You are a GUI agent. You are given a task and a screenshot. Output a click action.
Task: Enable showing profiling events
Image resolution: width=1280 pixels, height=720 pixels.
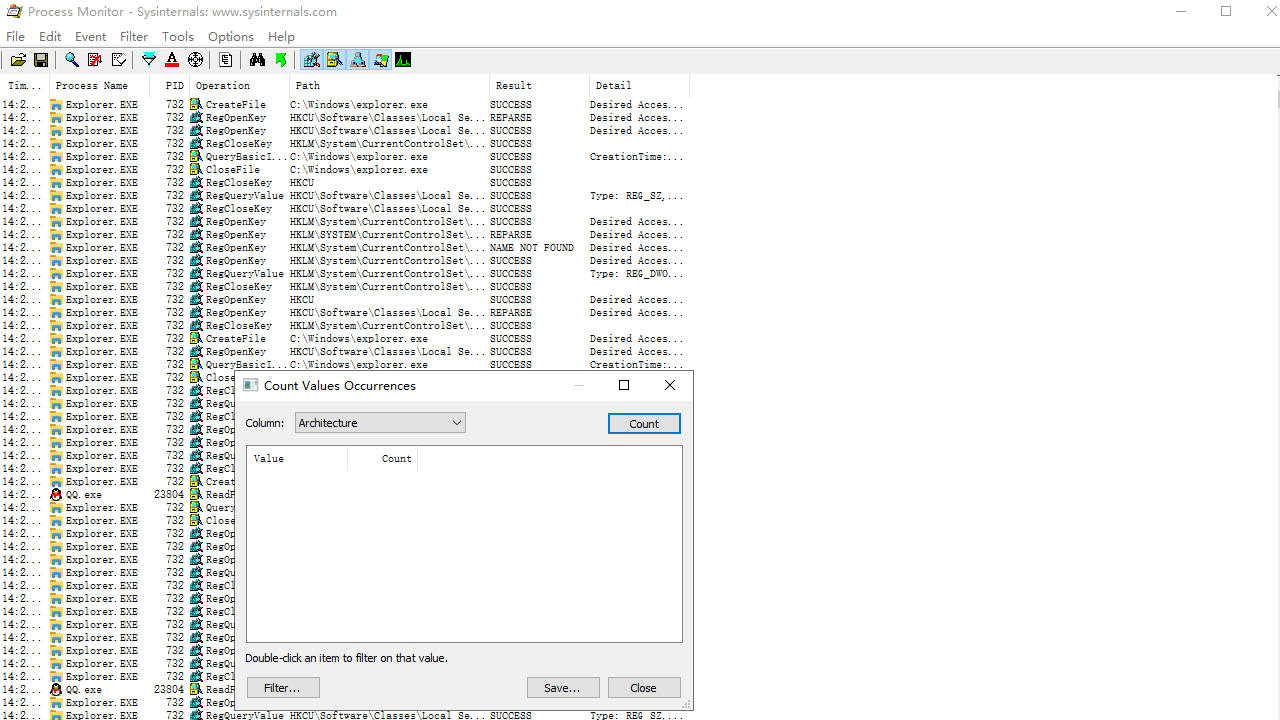pyautogui.click(x=403, y=59)
